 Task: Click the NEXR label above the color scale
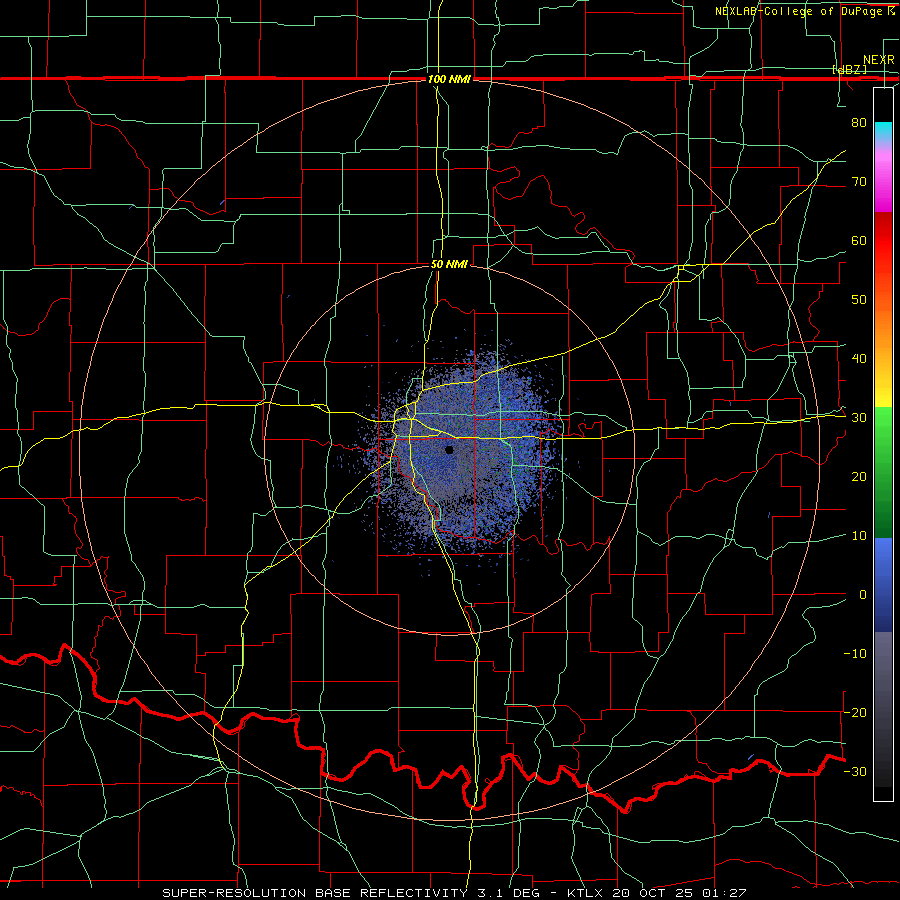878,60
